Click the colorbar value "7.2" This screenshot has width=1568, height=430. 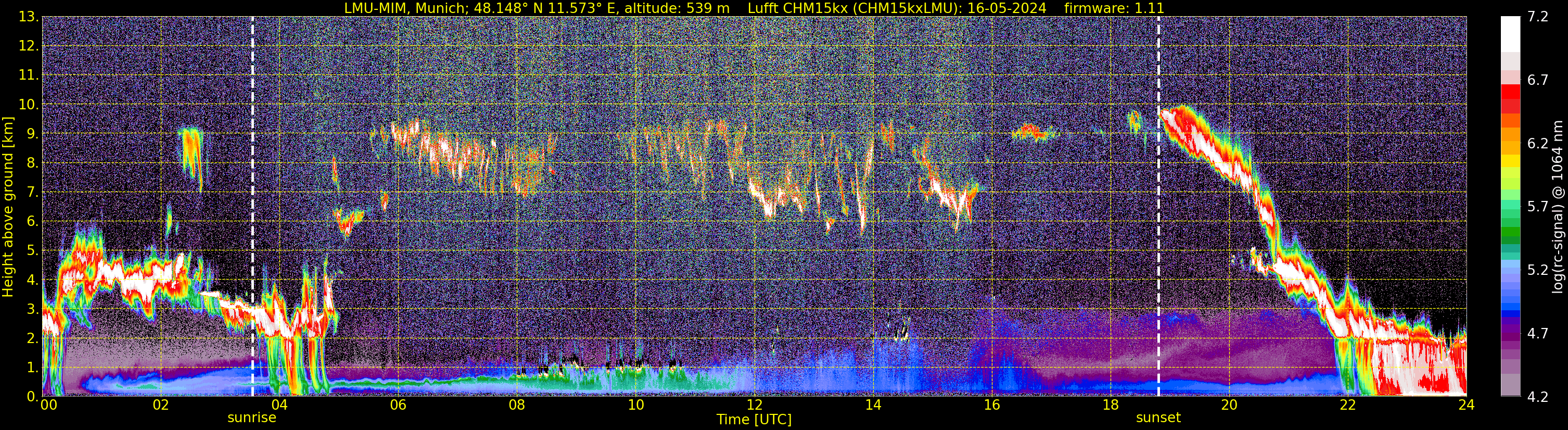[x=1538, y=17]
